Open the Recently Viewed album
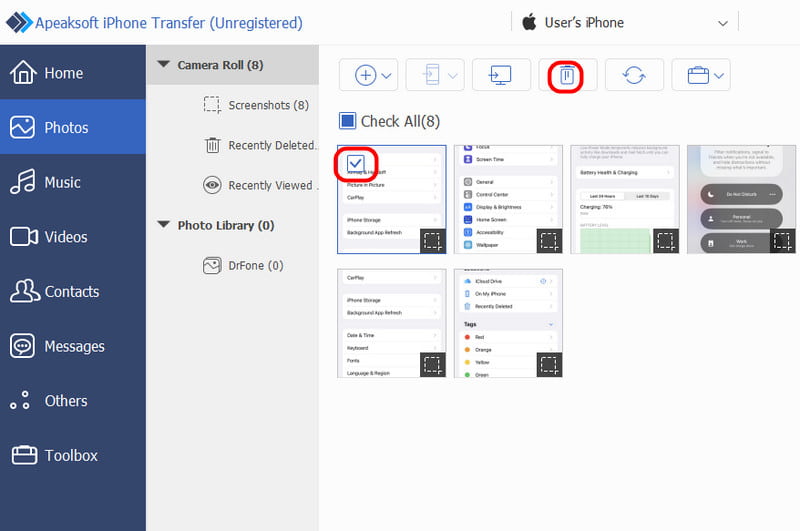The height and width of the screenshot is (531, 800). coord(260,185)
